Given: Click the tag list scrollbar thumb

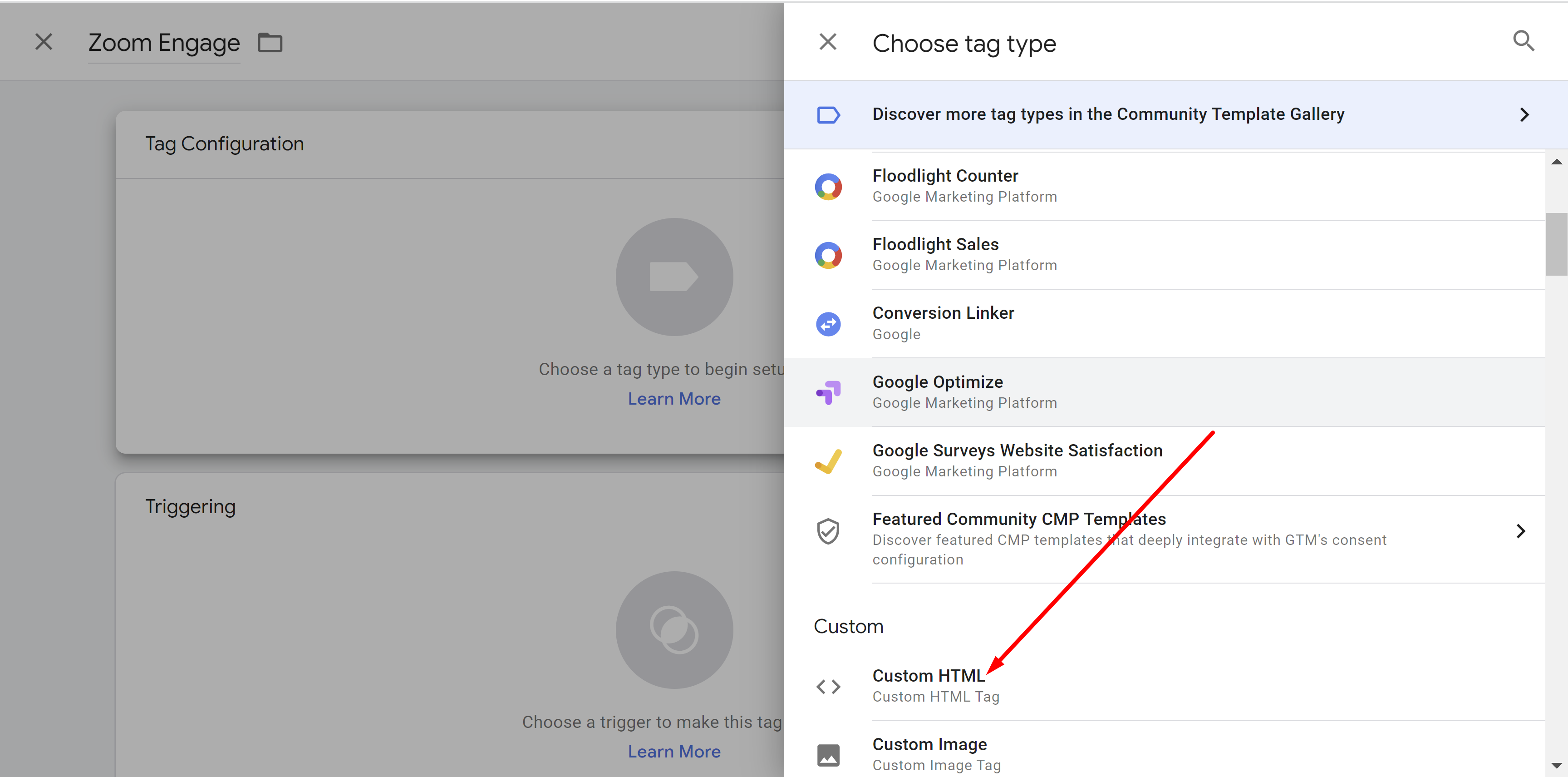Looking at the screenshot, I should (1557, 243).
